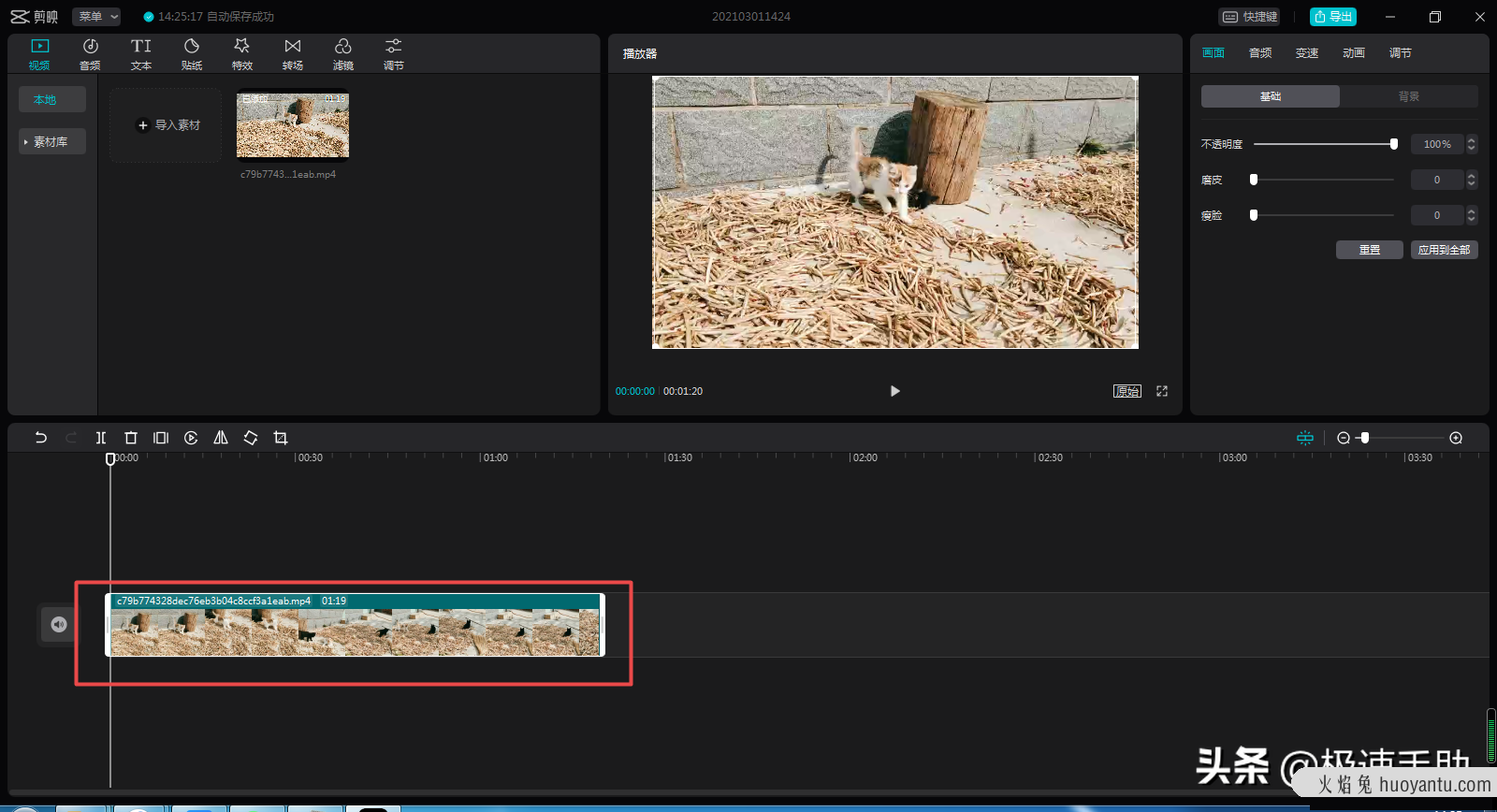Play the video preview
This screenshot has width=1497, height=812.
click(894, 391)
